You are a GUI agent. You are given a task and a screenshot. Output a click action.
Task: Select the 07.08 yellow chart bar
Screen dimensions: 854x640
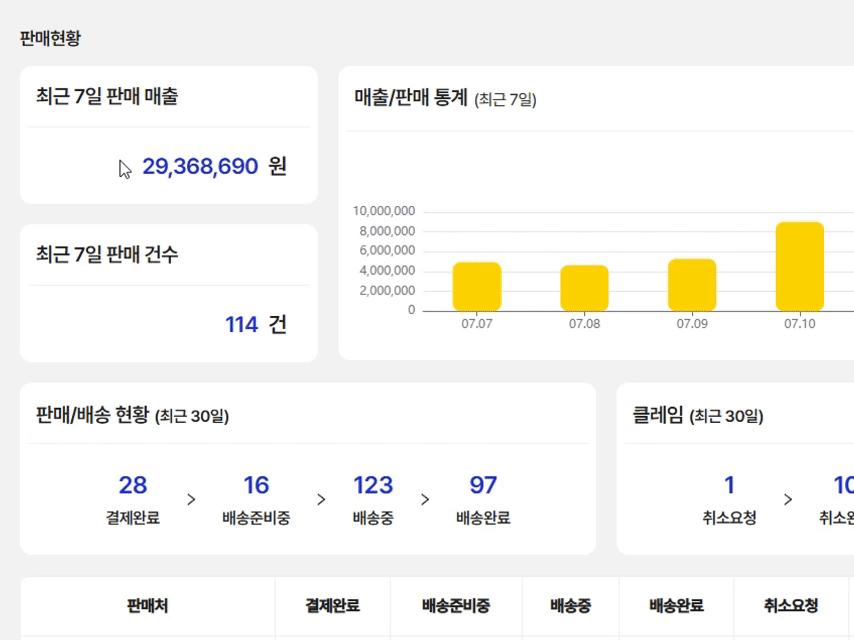[584, 288]
